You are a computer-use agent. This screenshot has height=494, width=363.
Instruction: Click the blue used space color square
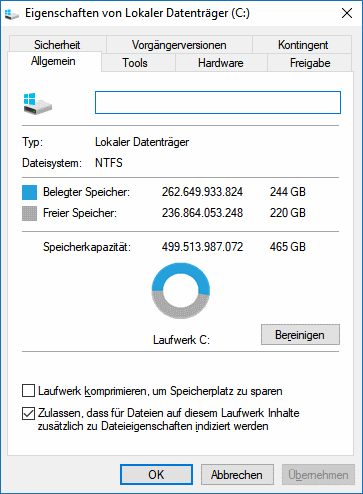point(29,193)
